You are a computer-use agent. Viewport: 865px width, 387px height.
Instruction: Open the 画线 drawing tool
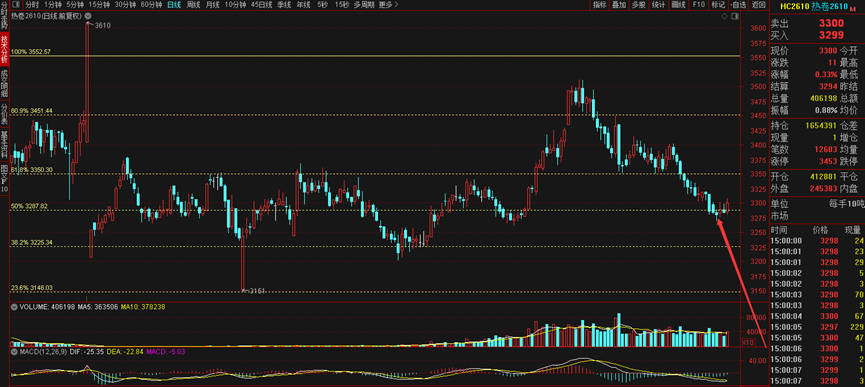click(x=679, y=4)
